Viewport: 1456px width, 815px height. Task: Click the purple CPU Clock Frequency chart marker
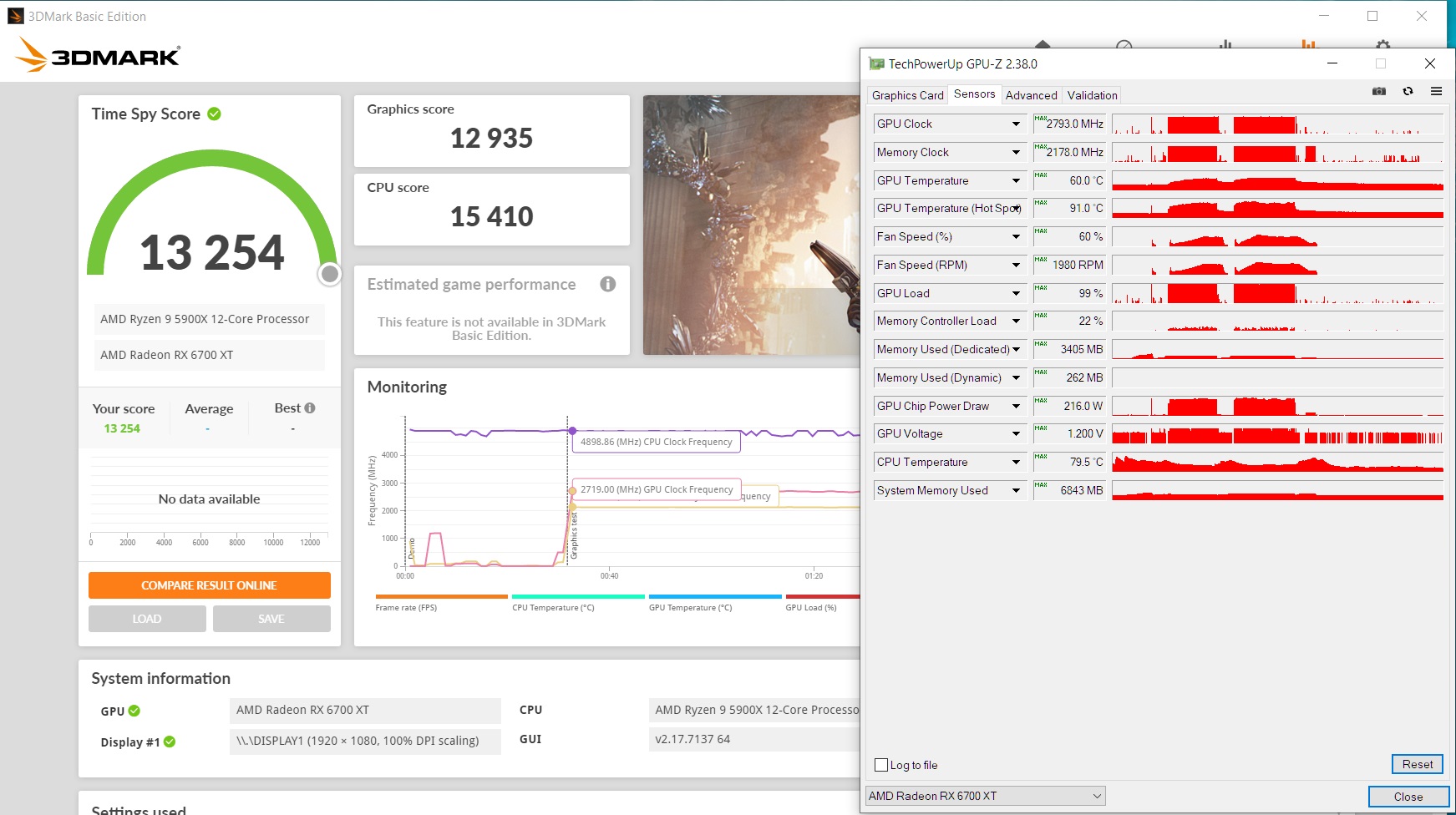pos(572,431)
